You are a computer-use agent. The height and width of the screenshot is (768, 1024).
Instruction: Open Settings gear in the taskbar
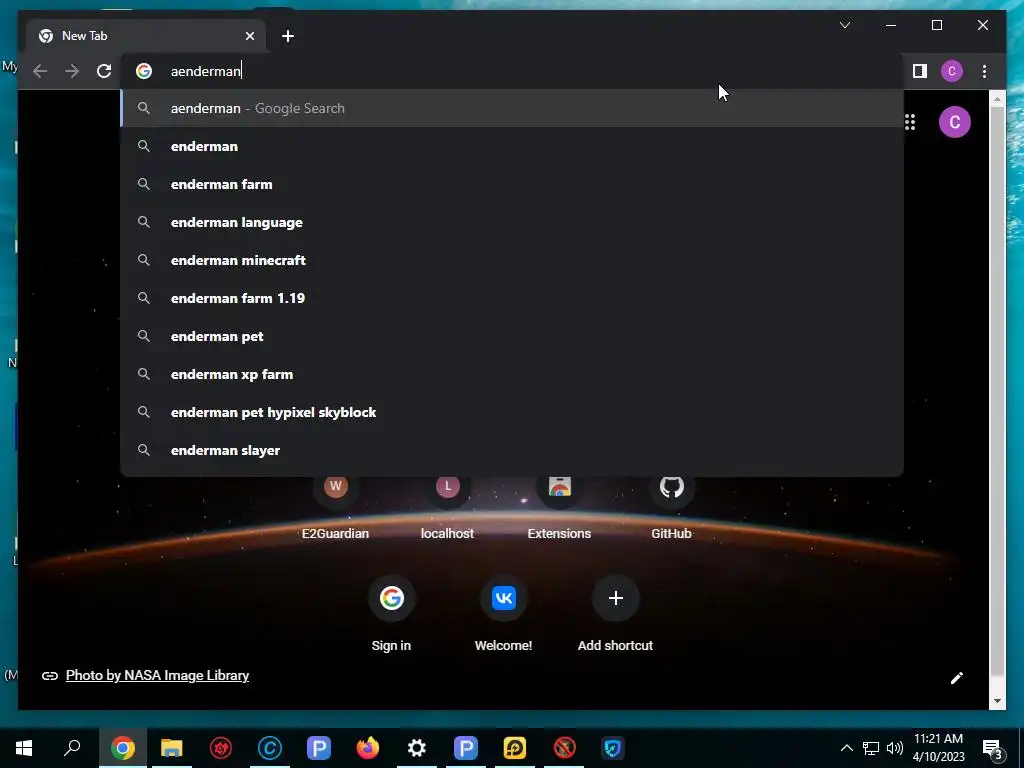pyautogui.click(x=417, y=748)
